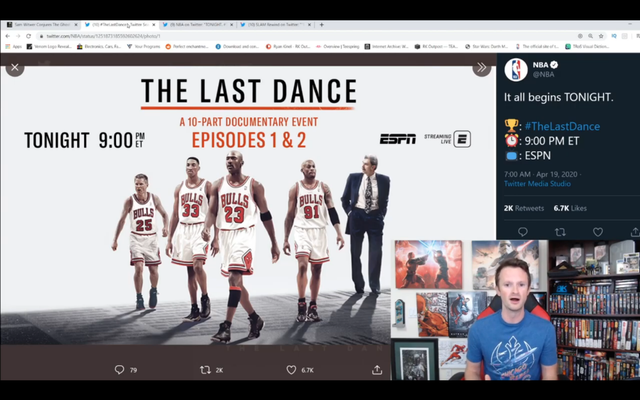Open the 'Download and con...' bookmark
The height and width of the screenshot is (400, 640).
tap(237, 47)
